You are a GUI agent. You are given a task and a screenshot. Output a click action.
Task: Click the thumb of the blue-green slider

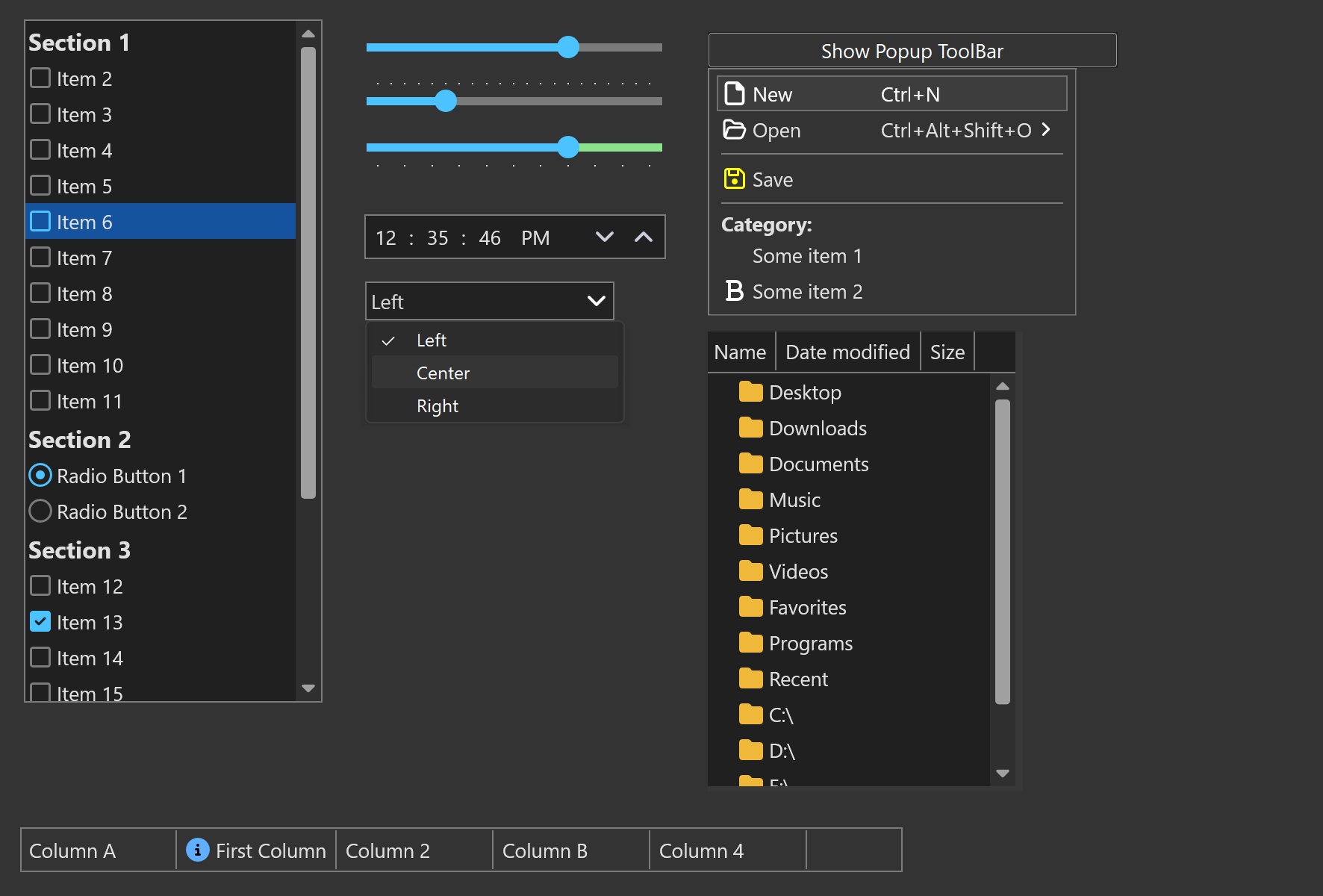(x=568, y=147)
